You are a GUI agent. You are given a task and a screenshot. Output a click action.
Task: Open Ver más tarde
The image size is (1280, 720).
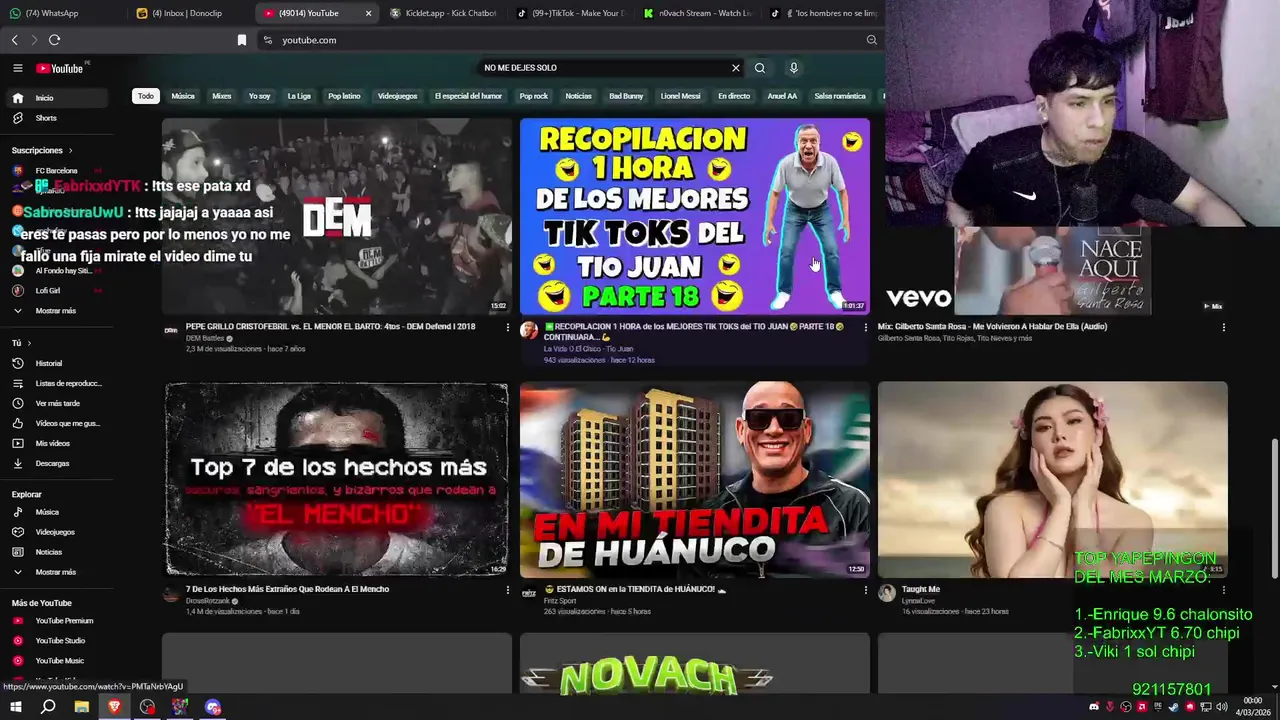coord(56,403)
